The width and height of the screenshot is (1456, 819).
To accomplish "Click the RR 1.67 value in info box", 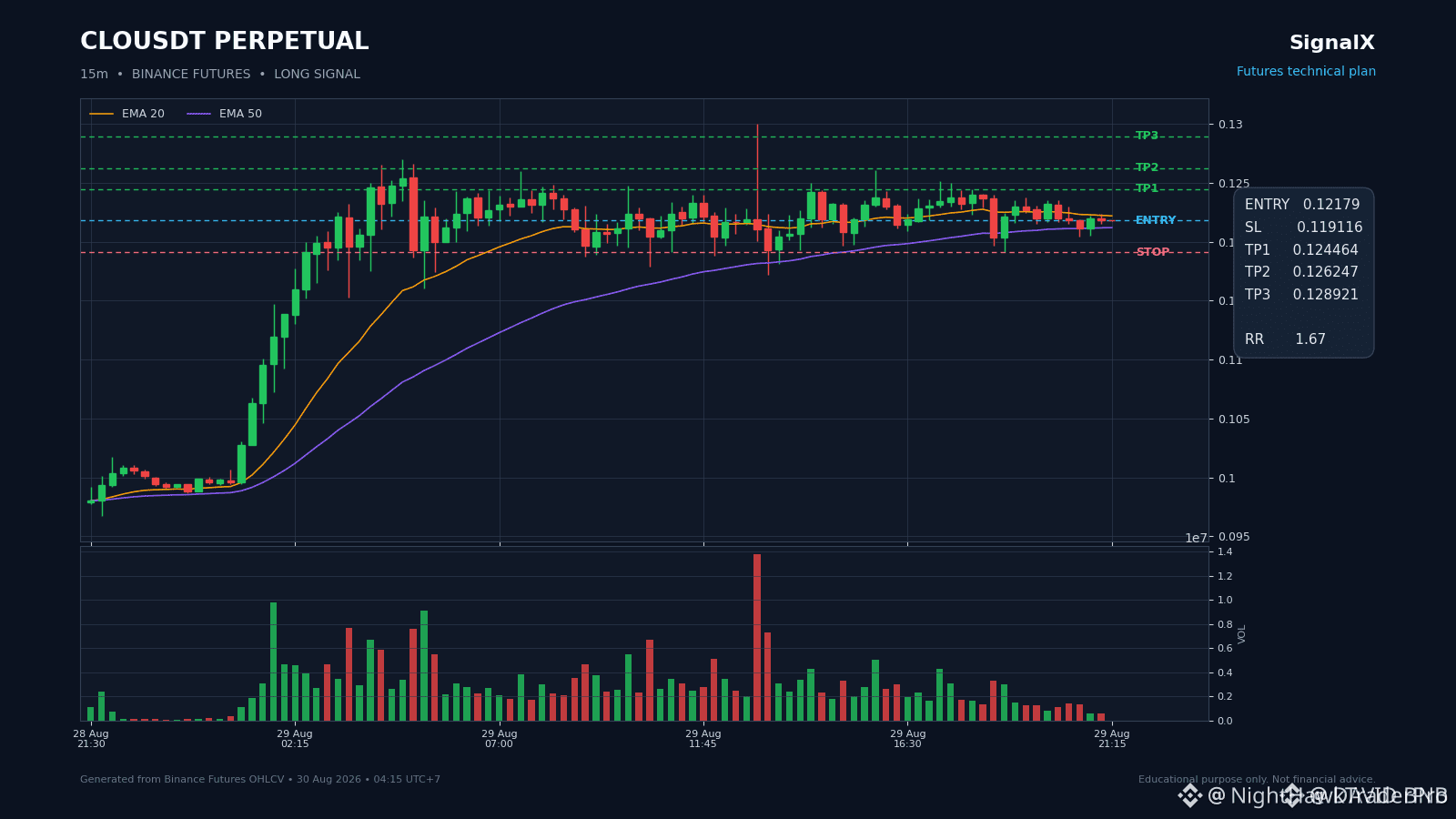I will point(1310,339).
